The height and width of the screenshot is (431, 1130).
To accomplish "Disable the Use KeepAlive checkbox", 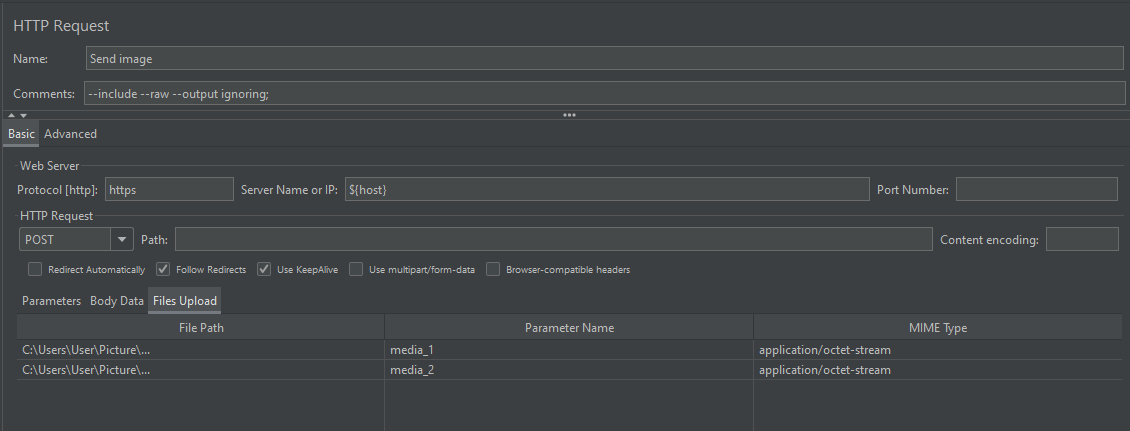I will point(264,269).
